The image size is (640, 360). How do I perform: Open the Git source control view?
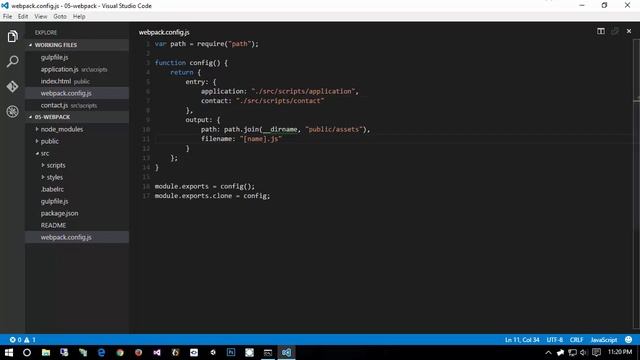click(x=12, y=87)
